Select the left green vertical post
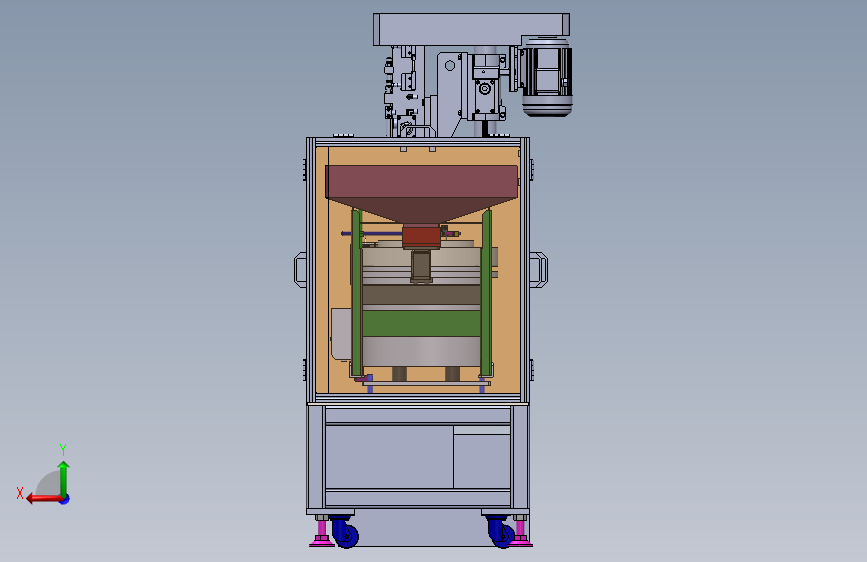 pos(357,293)
